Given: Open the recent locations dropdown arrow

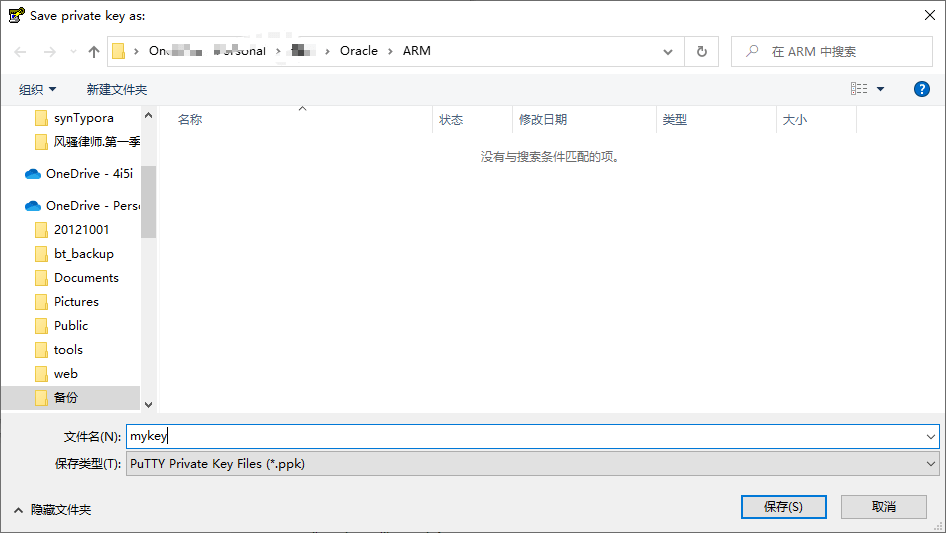Looking at the screenshot, I should pos(73,52).
